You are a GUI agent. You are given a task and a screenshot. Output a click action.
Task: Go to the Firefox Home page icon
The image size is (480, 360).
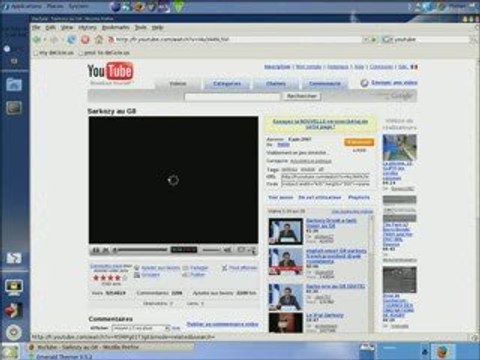click(x=99, y=39)
